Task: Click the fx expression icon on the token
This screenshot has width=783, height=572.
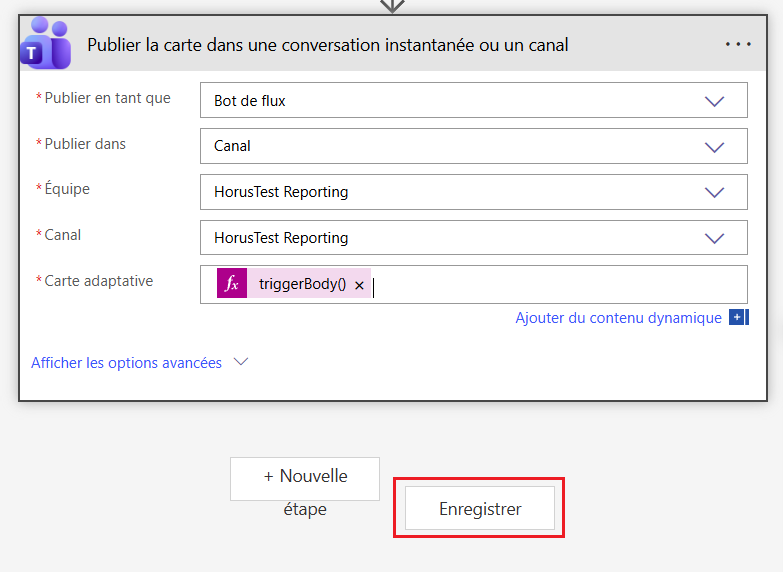Action: pos(232,284)
